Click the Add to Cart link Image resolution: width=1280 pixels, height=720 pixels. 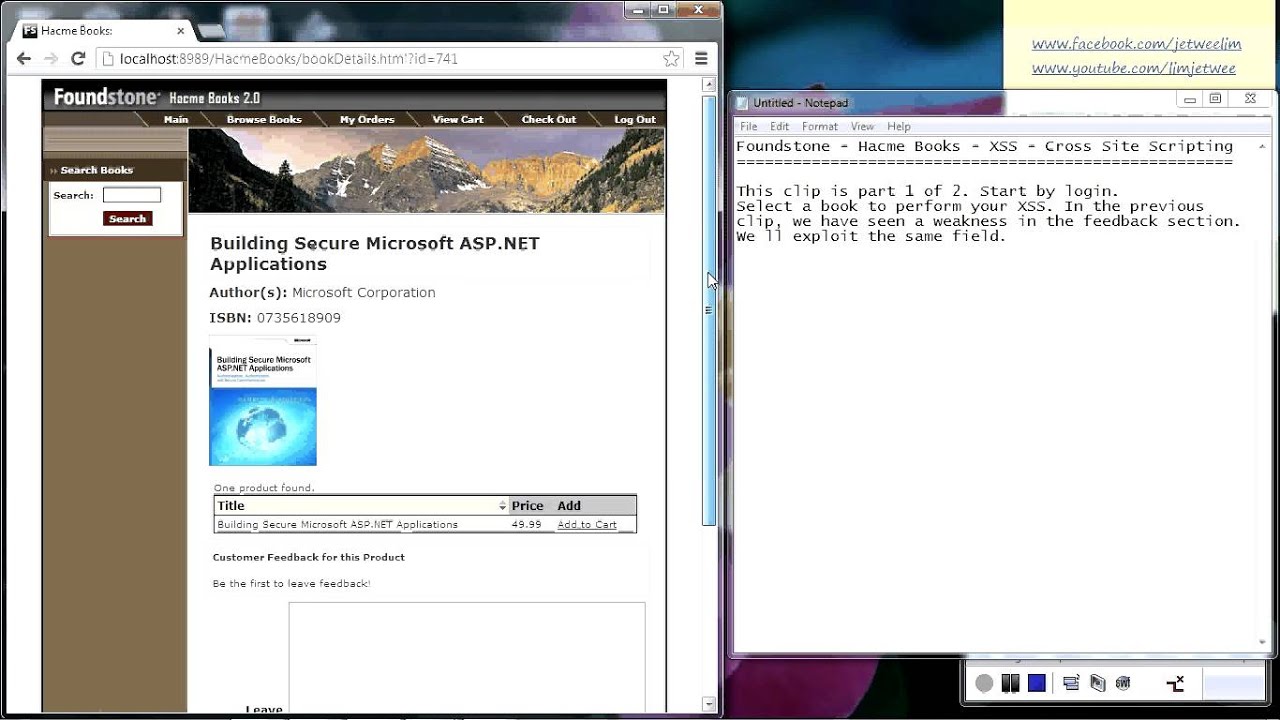pyautogui.click(x=587, y=524)
